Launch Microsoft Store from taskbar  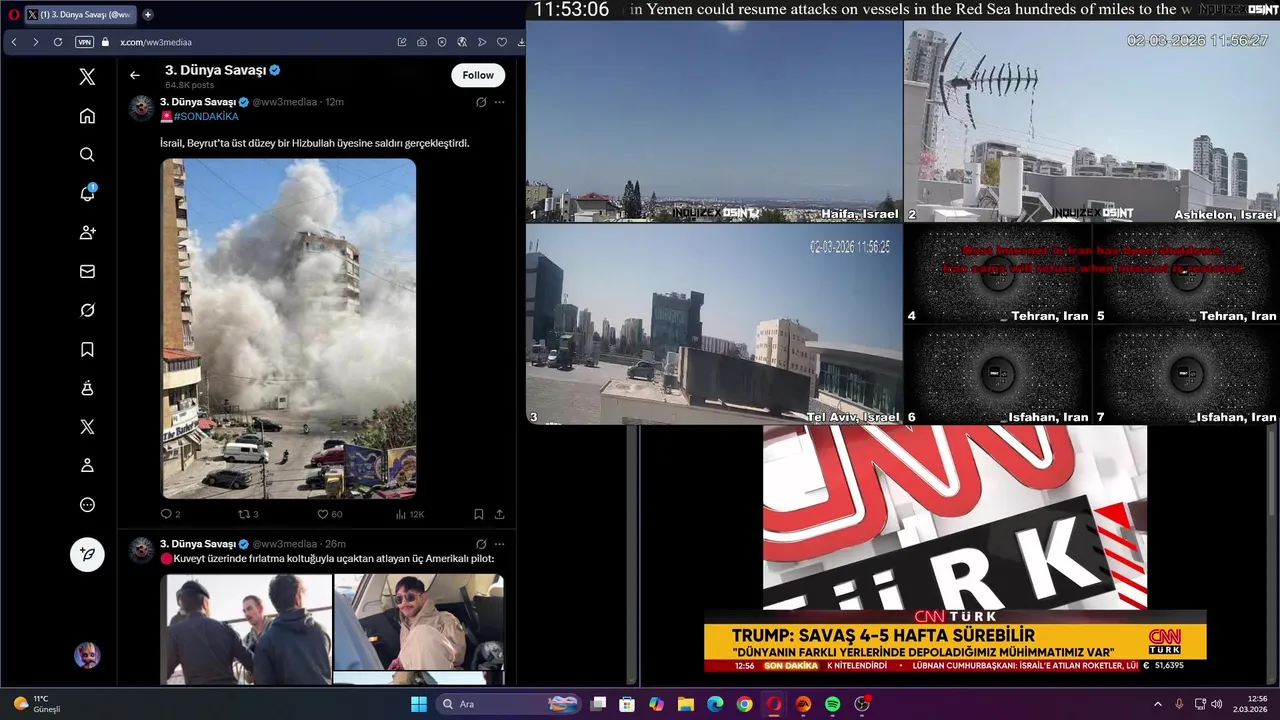click(627, 704)
